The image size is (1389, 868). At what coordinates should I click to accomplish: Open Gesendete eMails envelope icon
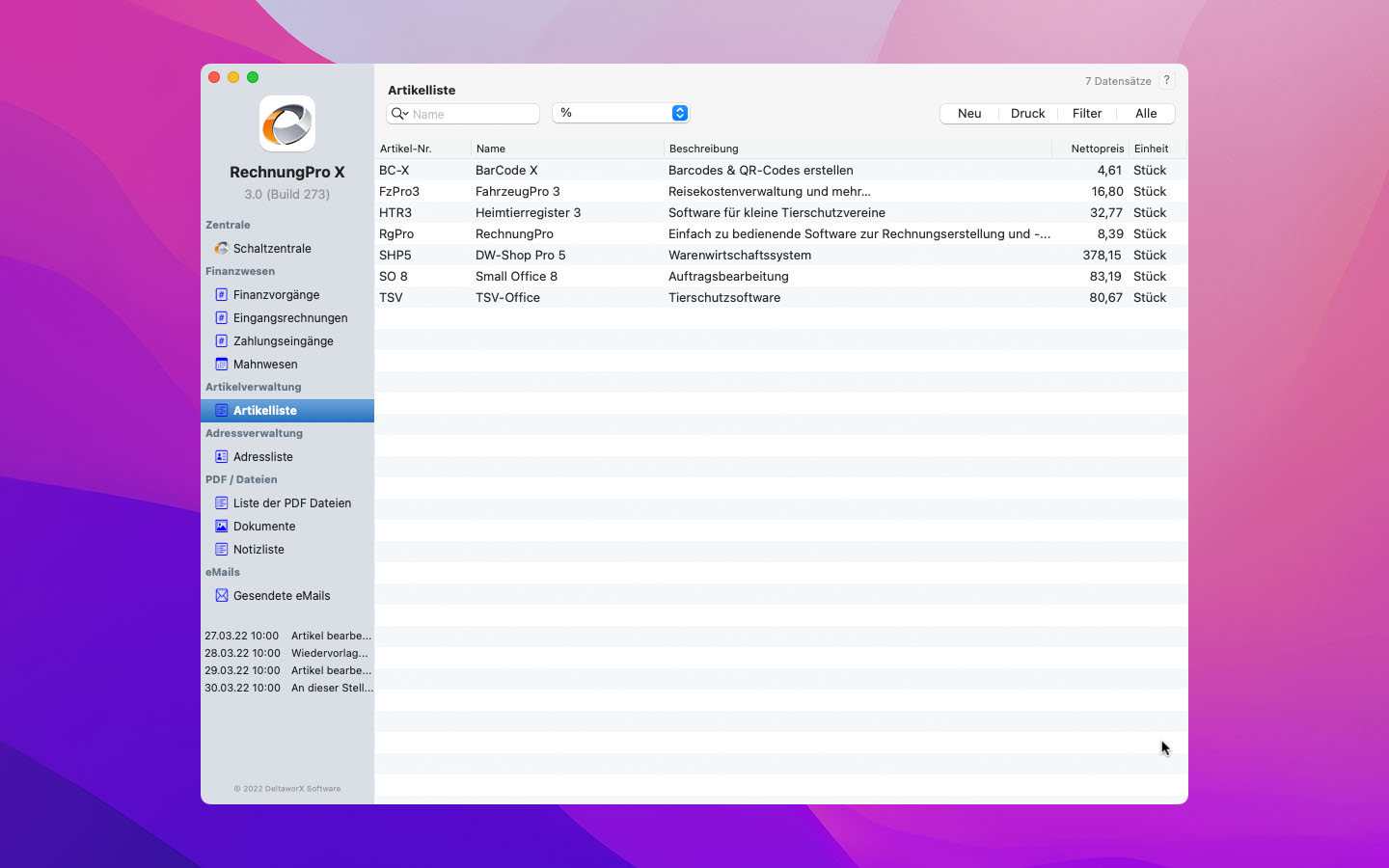[221, 596]
